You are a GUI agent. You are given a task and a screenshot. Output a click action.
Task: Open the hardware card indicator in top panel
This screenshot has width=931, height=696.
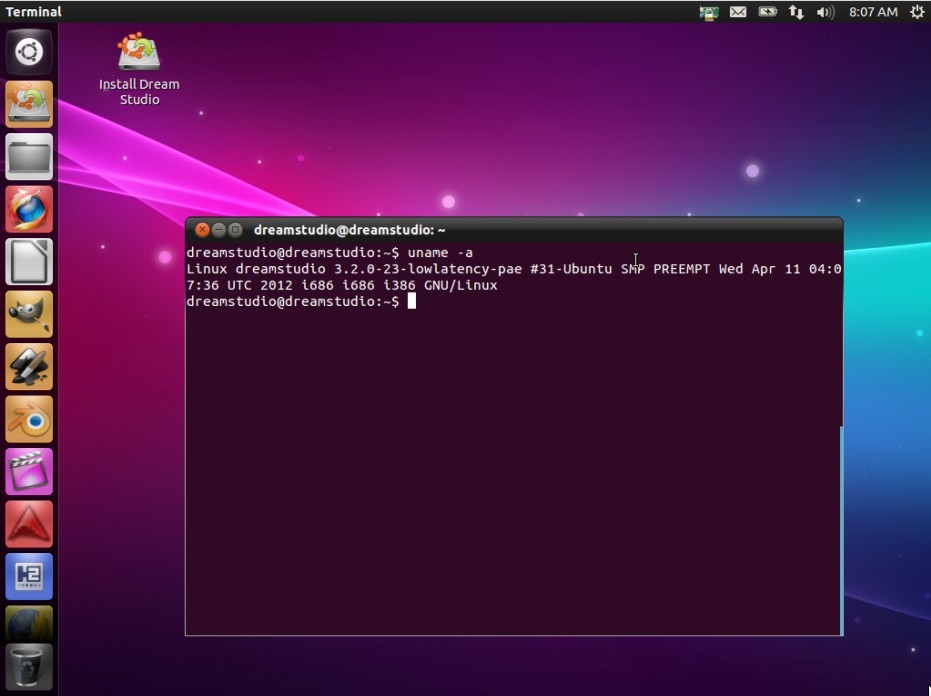pos(708,12)
